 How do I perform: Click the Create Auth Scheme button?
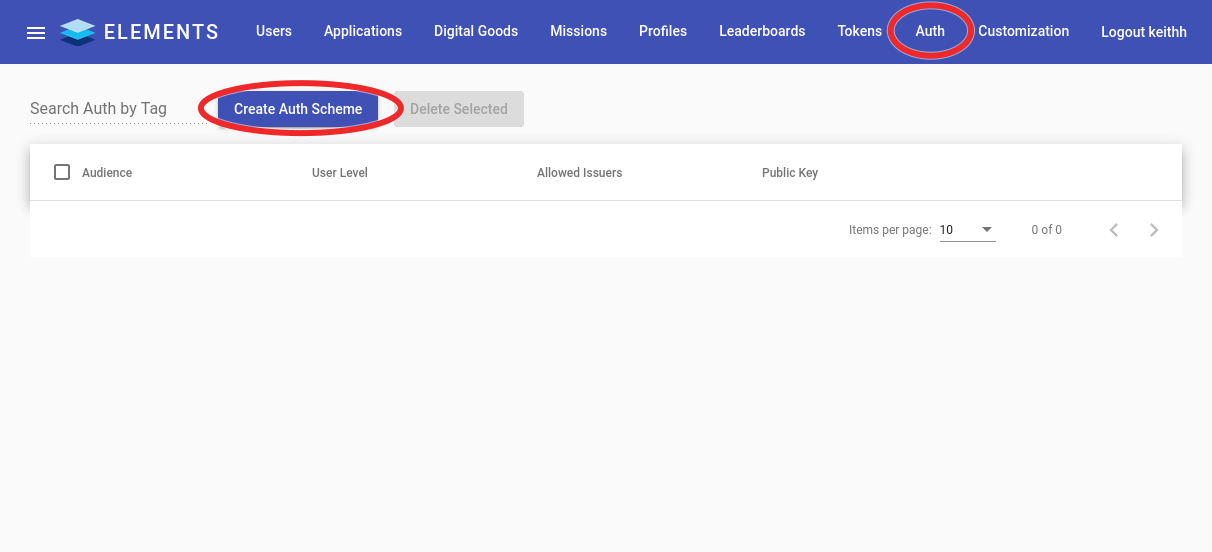298,109
